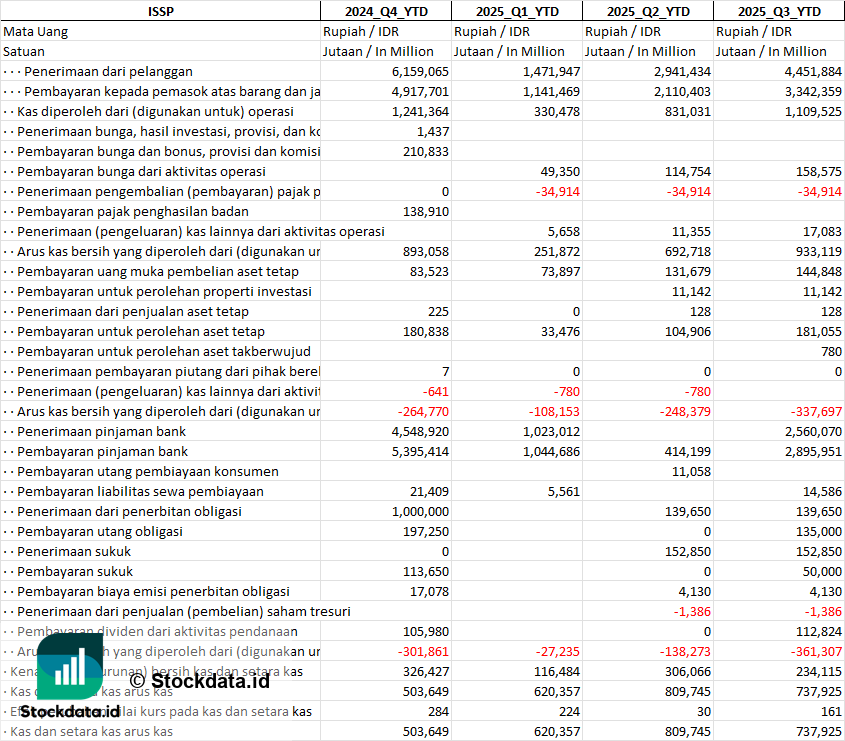Select cell value 144,848

[819, 271]
